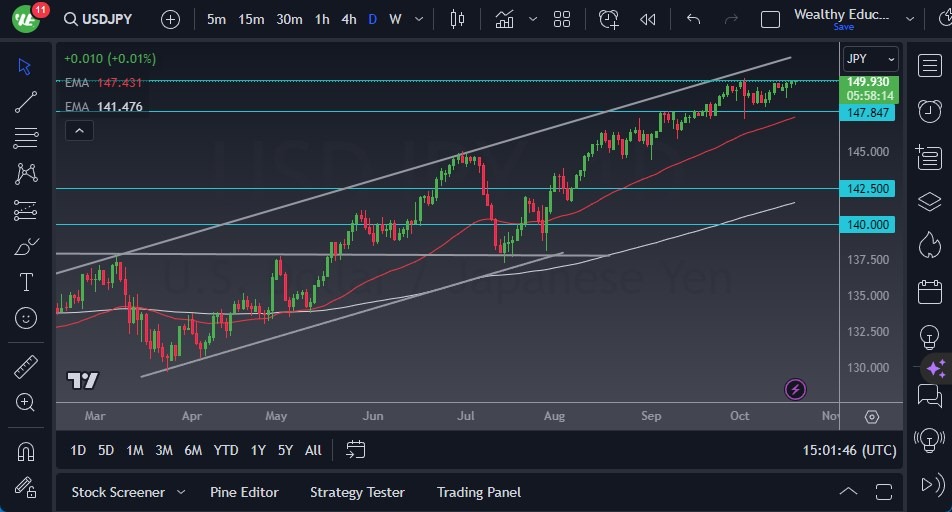Image resolution: width=952 pixels, height=512 pixels.
Task: Set the chart range to YTD
Action: (226, 450)
